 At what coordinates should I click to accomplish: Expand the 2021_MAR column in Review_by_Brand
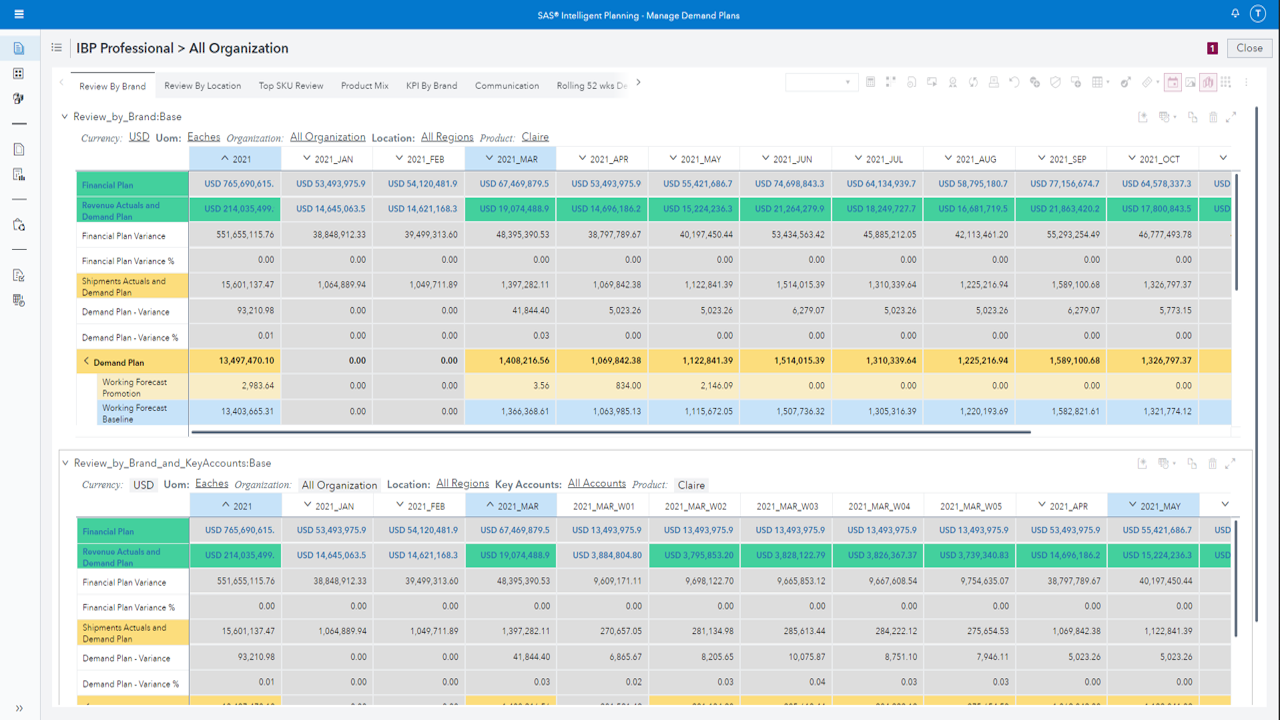click(x=489, y=159)
